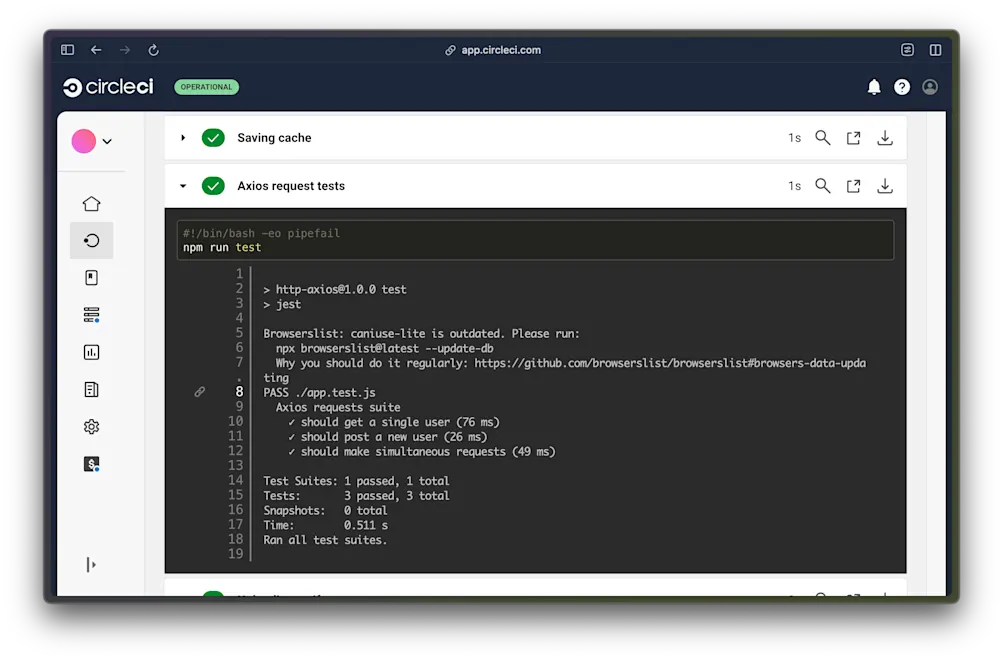Open the Settings sidebar item
1003x661 pixels.
(91, 426)
